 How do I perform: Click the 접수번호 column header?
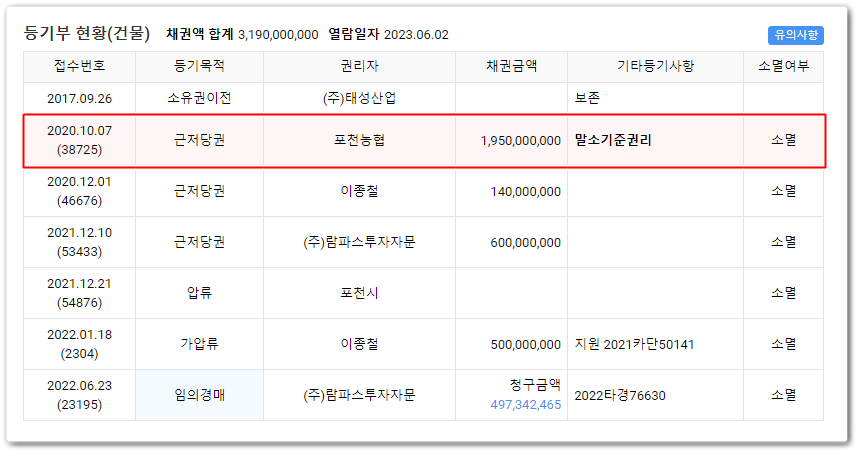80,67
